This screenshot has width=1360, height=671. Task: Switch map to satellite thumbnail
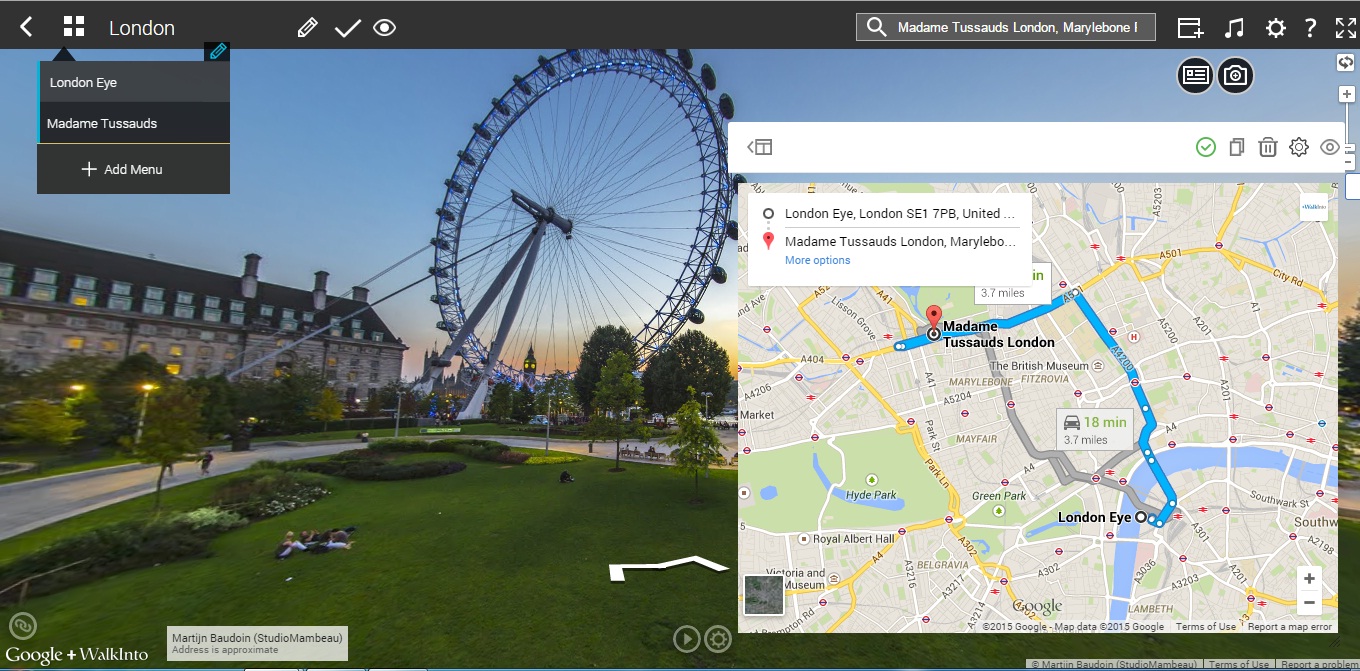764,595
